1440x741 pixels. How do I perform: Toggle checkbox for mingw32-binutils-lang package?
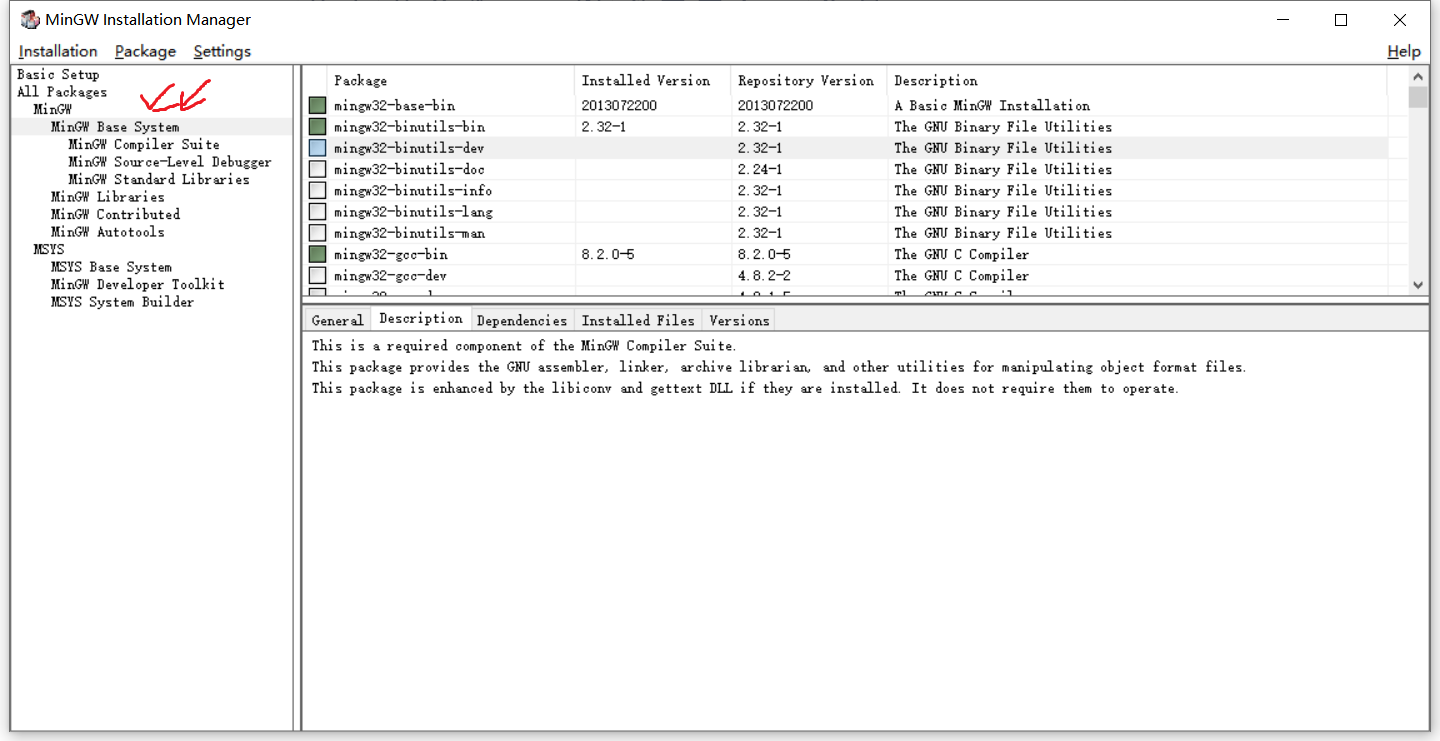coord(317,211)
